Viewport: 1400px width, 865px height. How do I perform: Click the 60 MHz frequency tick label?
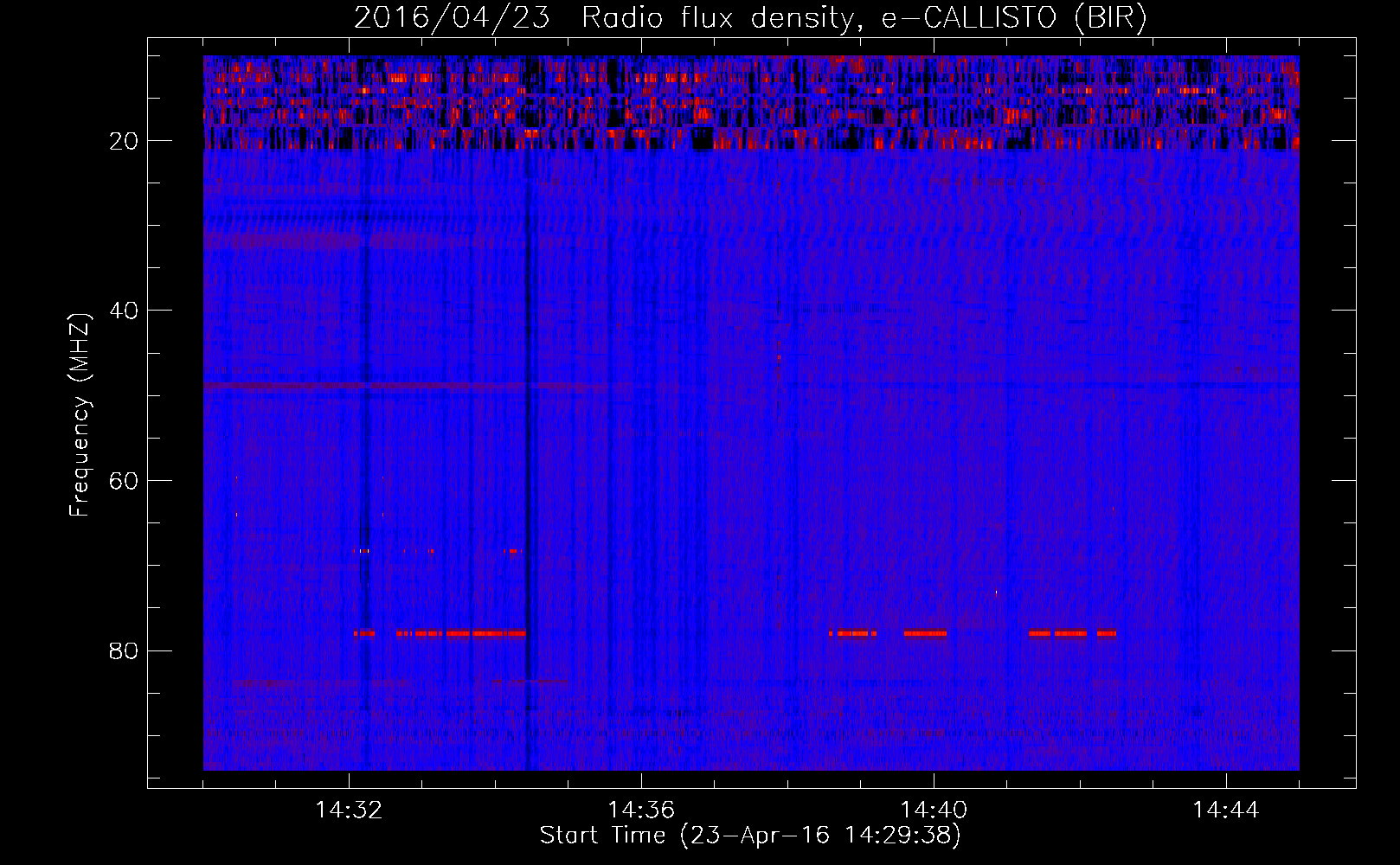tap(125, 481)
